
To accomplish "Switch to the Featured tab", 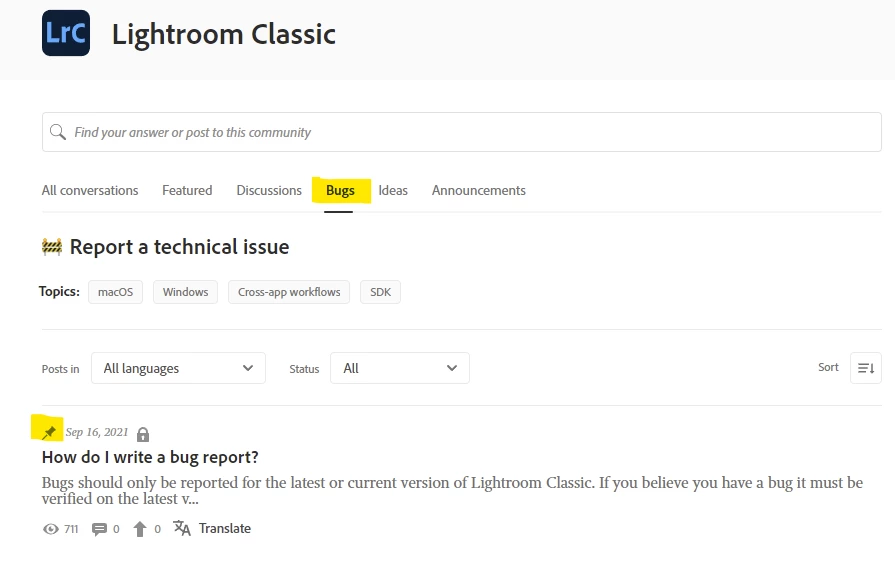I will coord(187,190).
